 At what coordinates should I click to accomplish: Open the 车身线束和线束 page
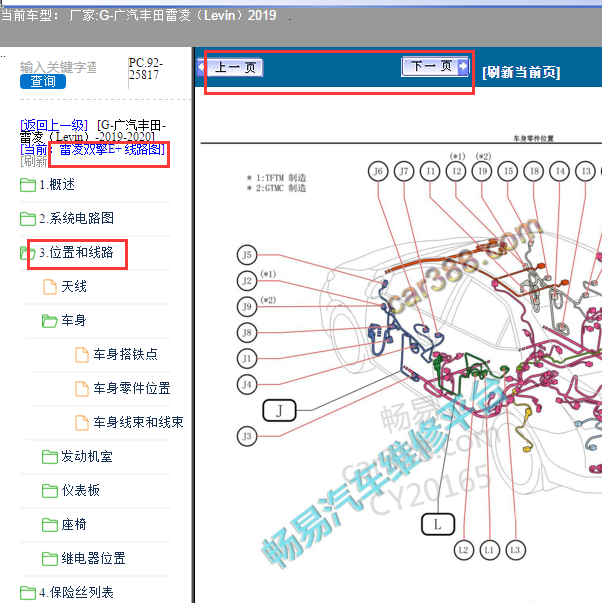pos(138,422)
